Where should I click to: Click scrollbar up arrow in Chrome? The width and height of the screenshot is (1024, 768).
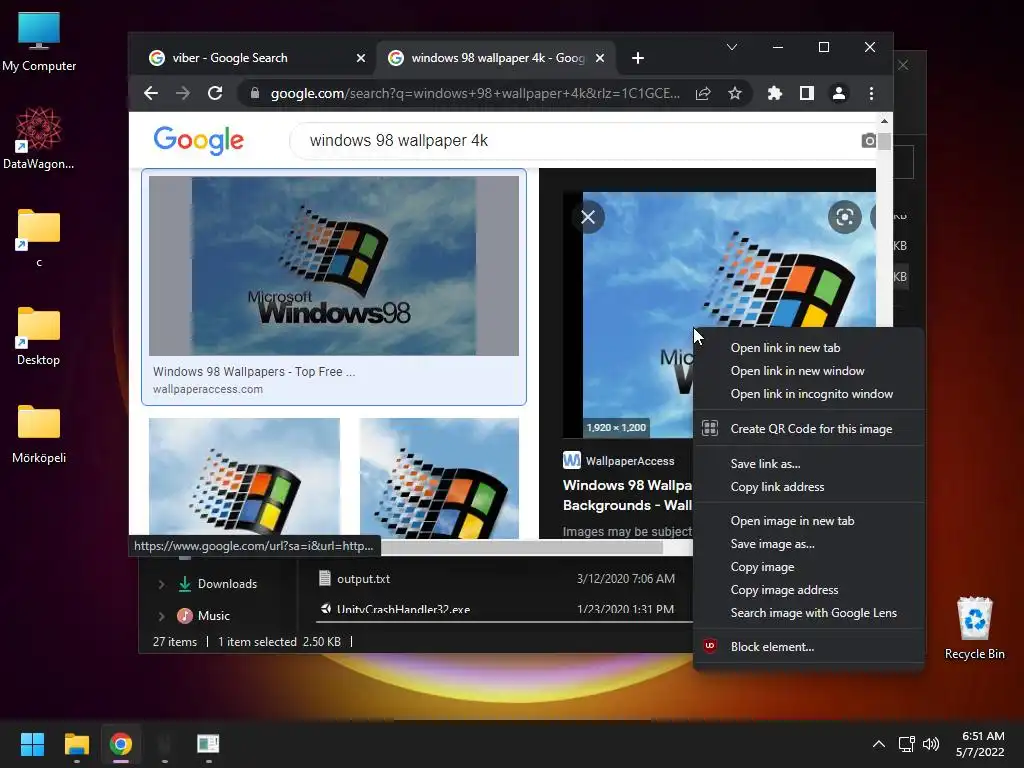pyautogui.click(x=884, y=121)
